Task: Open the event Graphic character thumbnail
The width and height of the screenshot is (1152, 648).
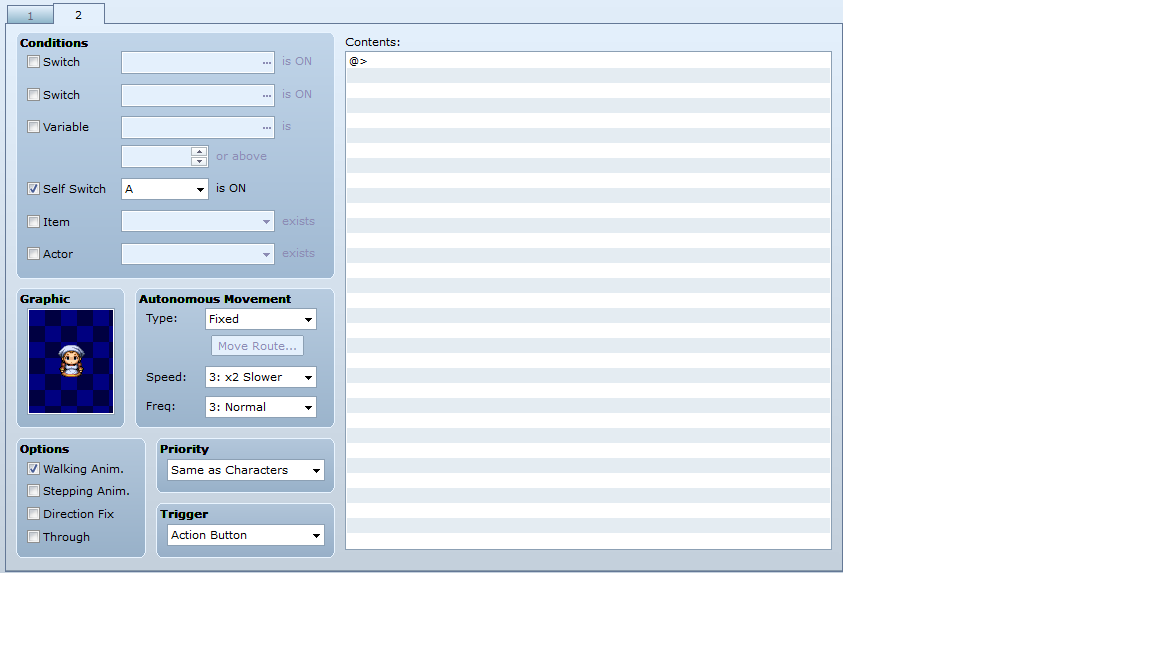Action: [71, 361]
